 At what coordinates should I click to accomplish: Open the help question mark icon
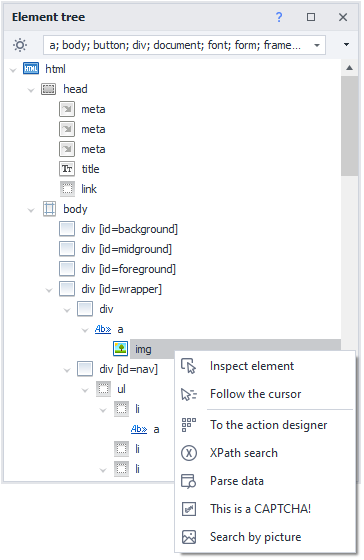tap(279, 17)
